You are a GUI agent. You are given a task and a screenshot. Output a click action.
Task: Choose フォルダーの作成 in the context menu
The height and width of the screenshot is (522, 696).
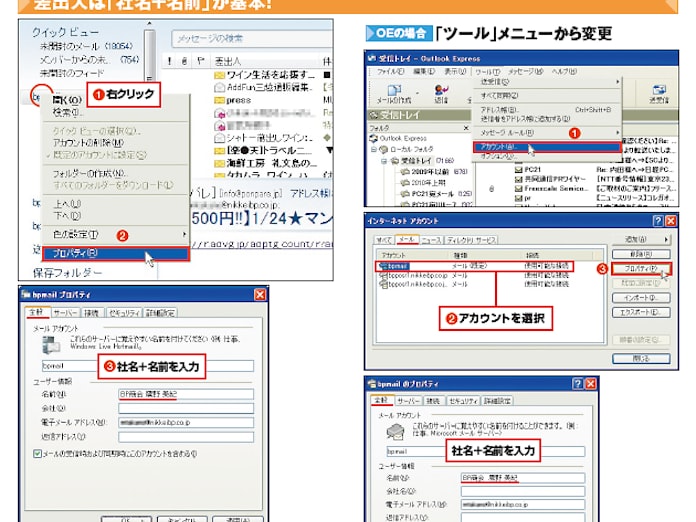[89, 173]
